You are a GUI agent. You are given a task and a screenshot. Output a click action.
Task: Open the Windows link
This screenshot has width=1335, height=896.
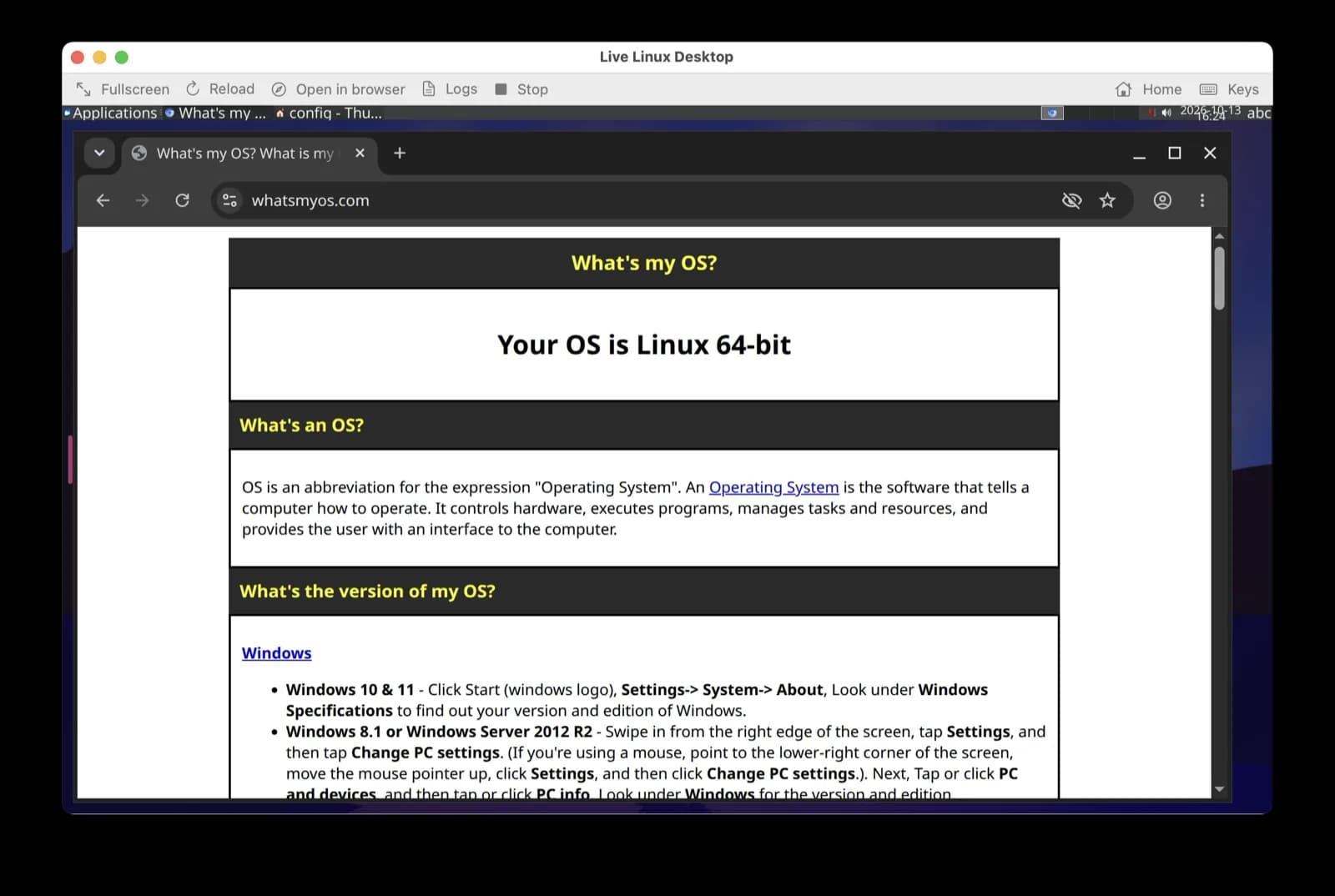276,653
